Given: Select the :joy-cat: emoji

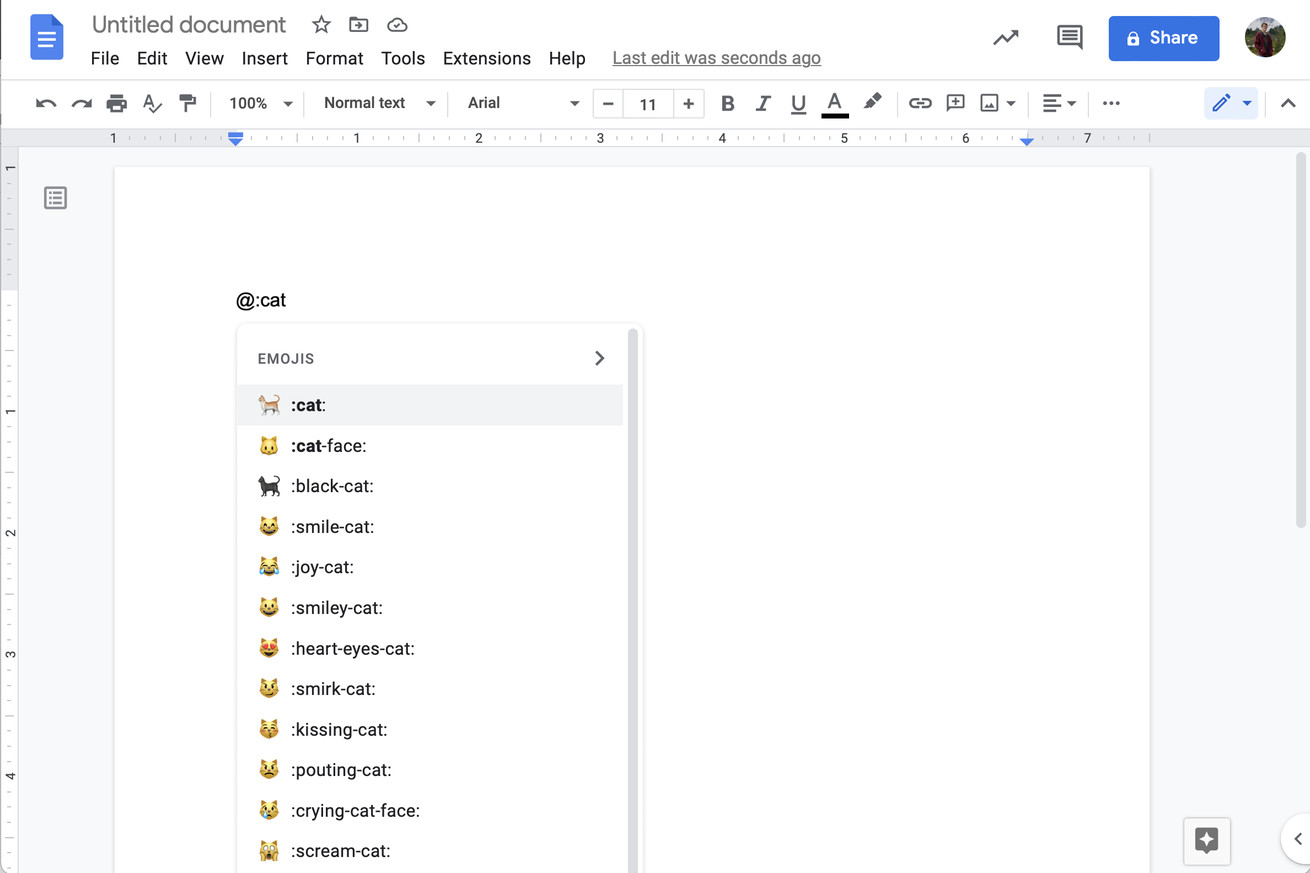Looking at the screenshot, I should 430,567.
